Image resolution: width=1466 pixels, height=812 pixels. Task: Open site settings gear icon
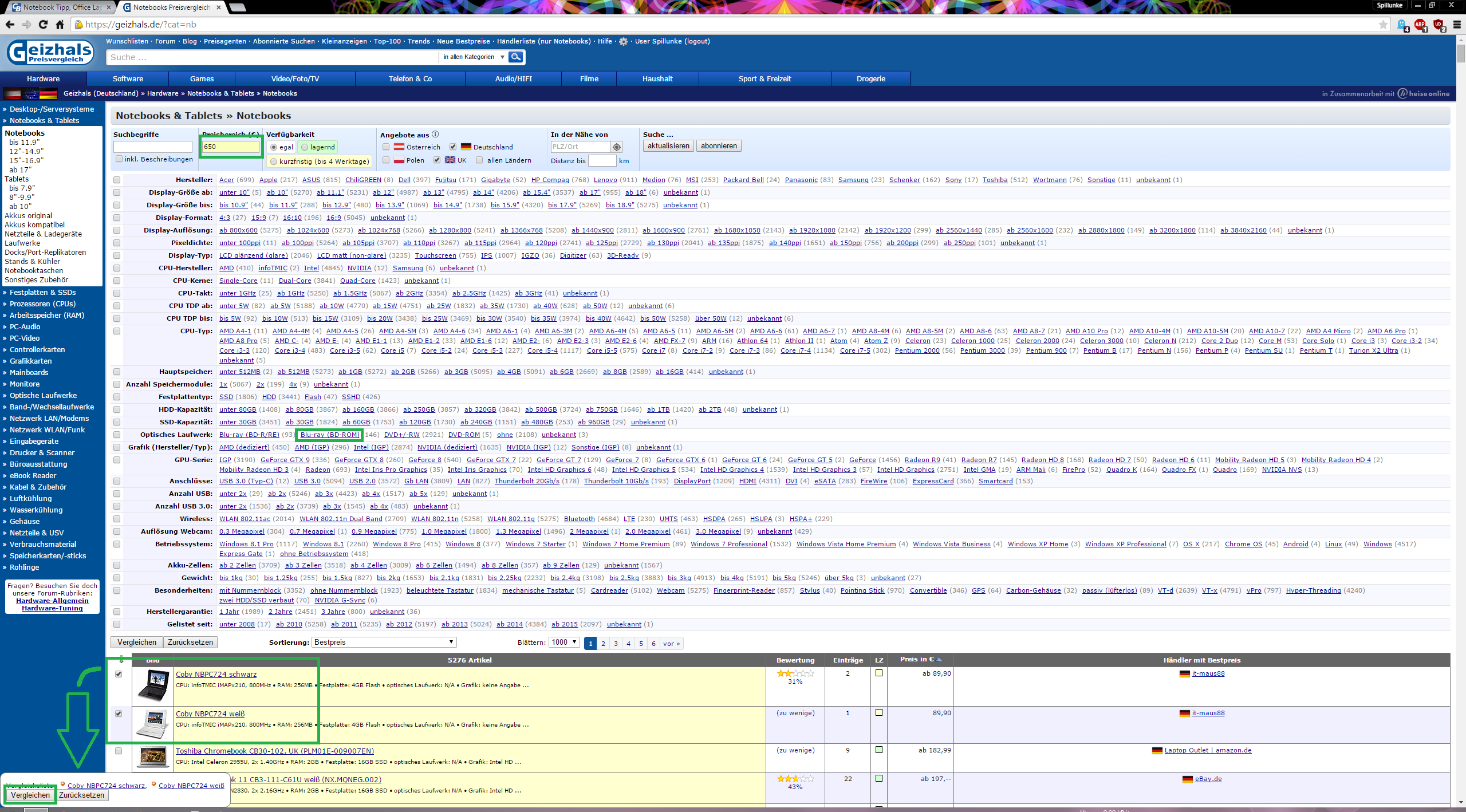[624, 41]
